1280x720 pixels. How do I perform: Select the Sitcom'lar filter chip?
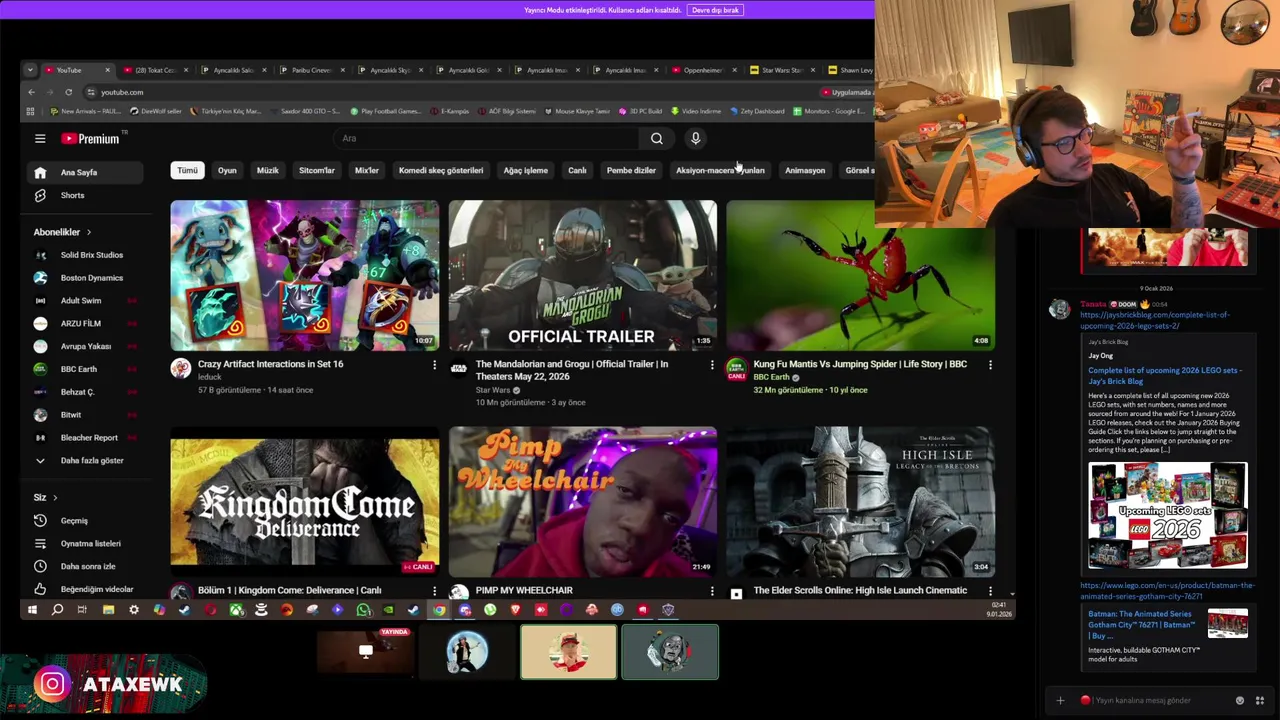point(317,170)
